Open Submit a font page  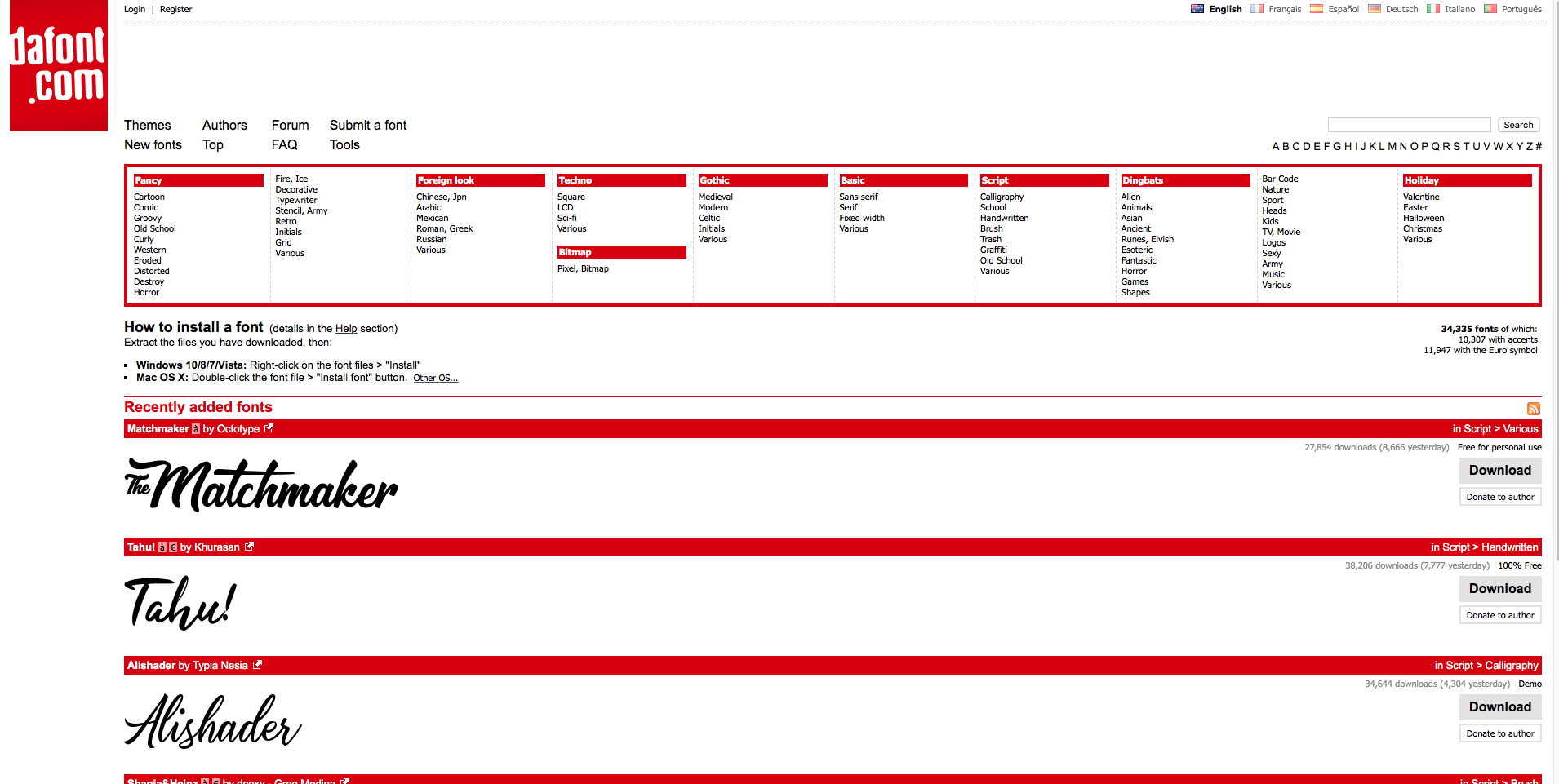click(x=368, y=125)
